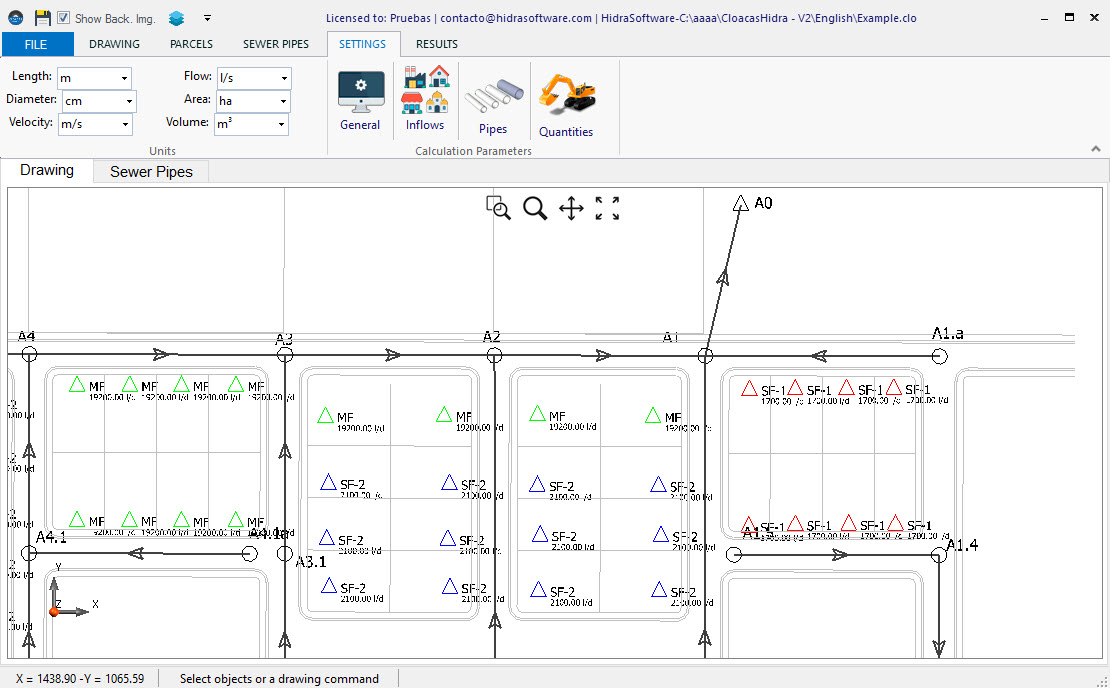
Task: Select the Zoom tool on the canvas toolbar
Action: click(x=535, y=208)
